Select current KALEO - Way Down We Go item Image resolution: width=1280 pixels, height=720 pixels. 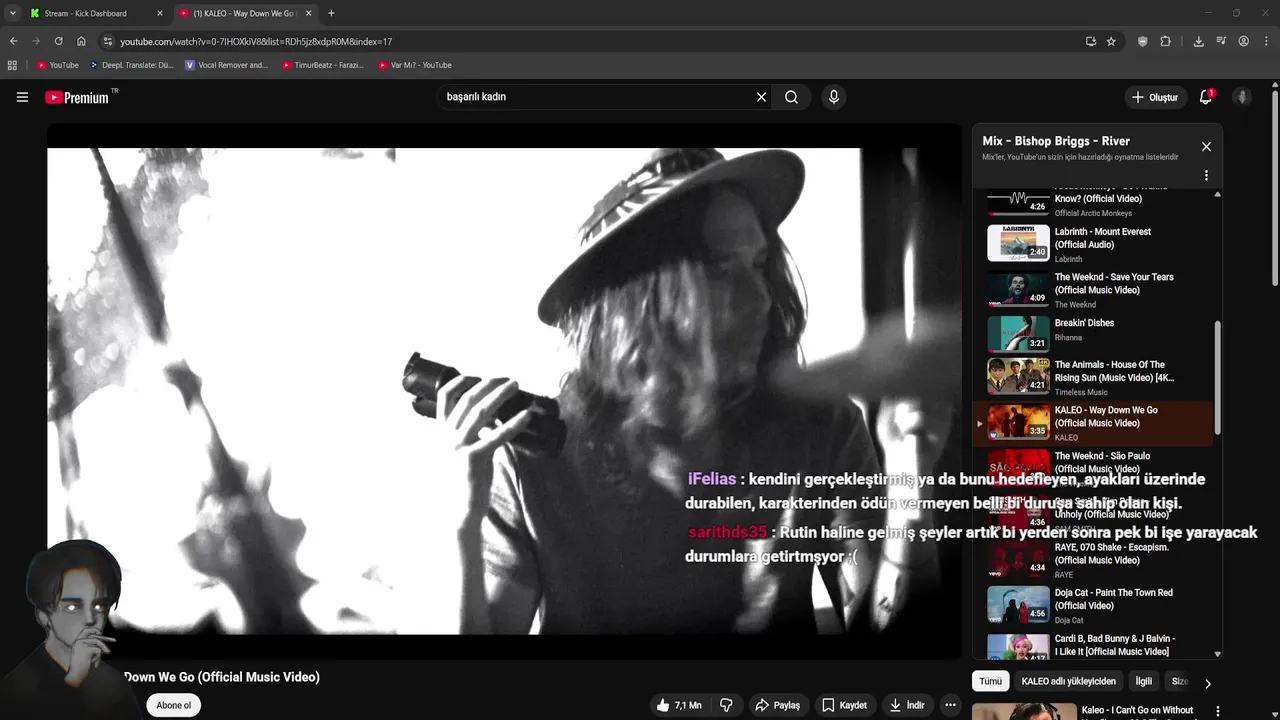1094,424
